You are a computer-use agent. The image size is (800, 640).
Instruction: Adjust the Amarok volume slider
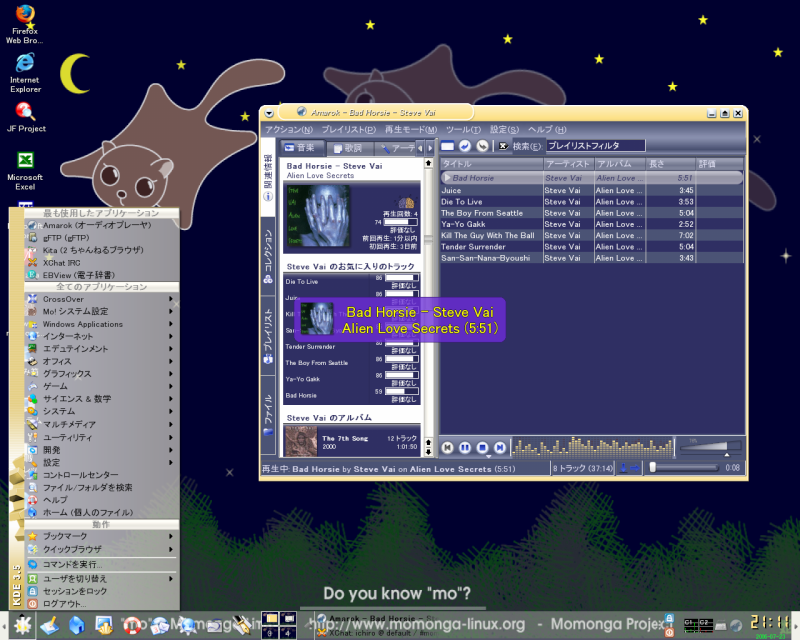(x=710, y=447)
